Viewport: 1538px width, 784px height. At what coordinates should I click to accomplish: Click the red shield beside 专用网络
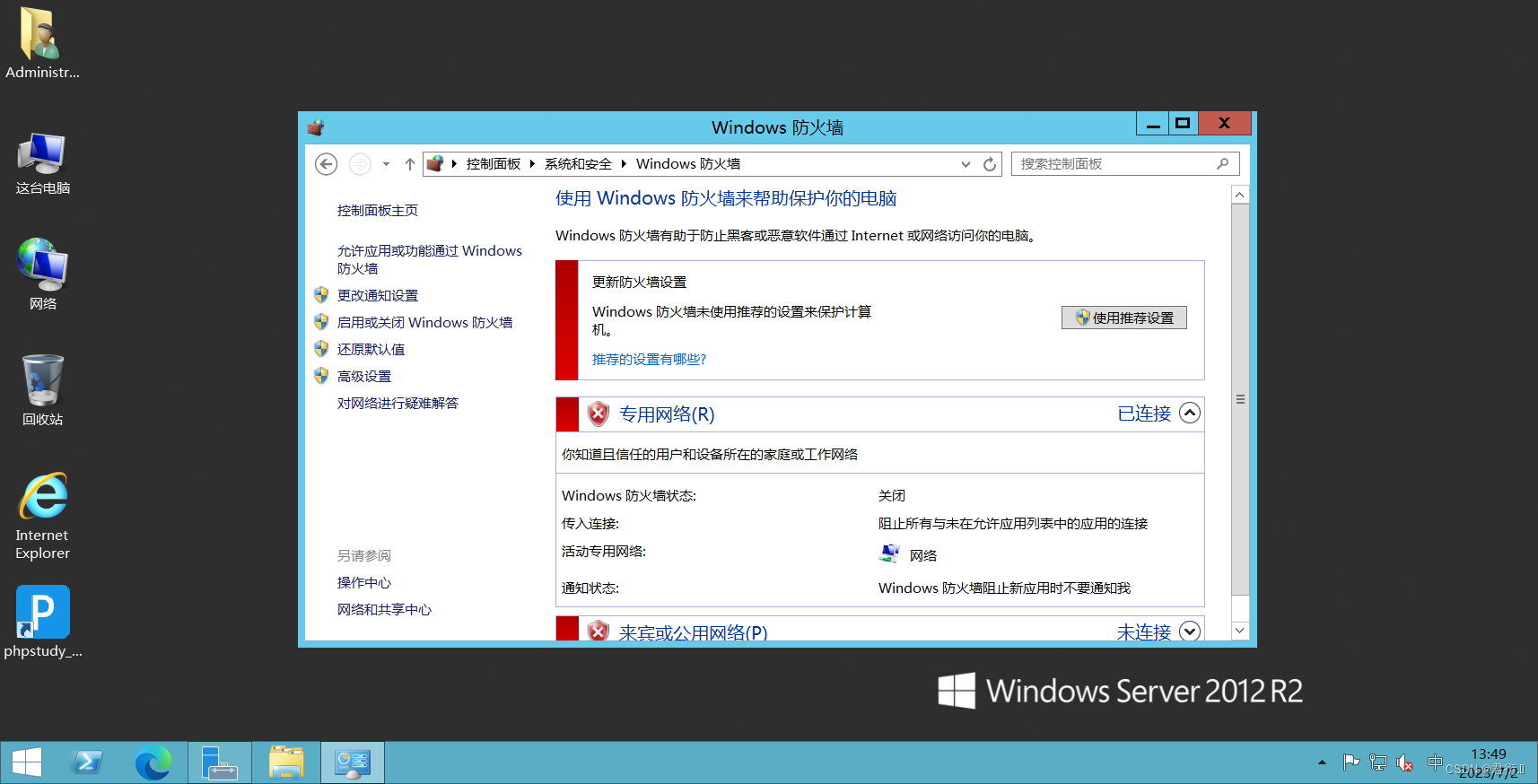[x=599, y=414]
